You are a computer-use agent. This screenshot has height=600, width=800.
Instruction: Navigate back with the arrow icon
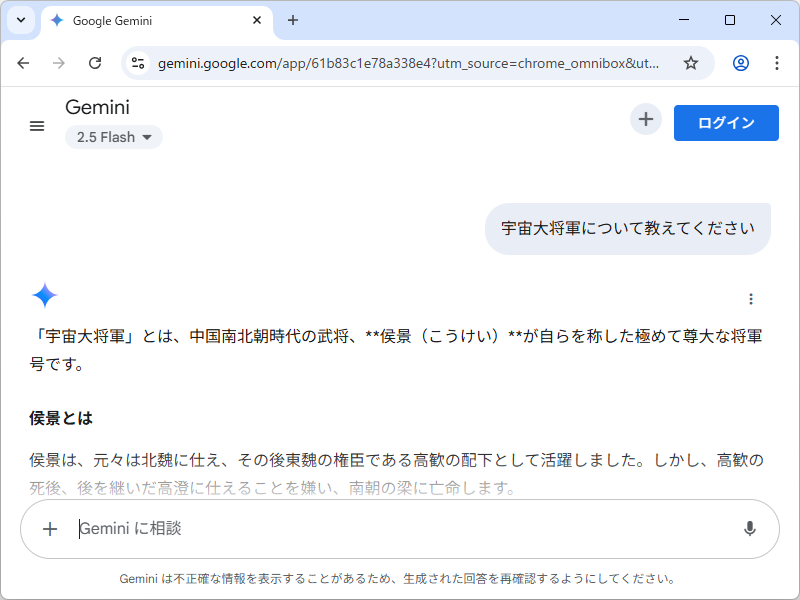pos(23,62)
